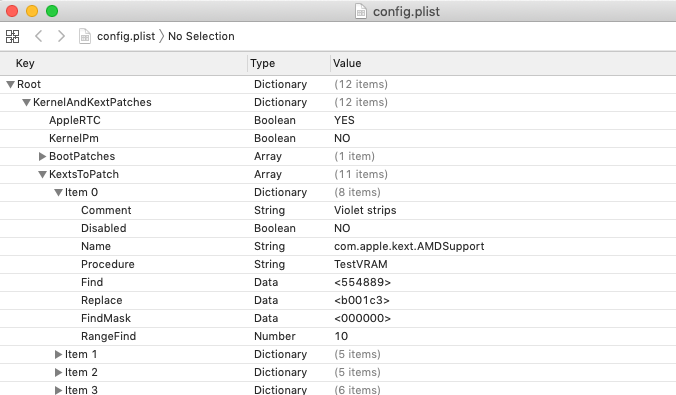This screenshot has height=395, width=676.
Task: Collapse the Item 0 disclosure triangle
Action: [x=58, y=193]
